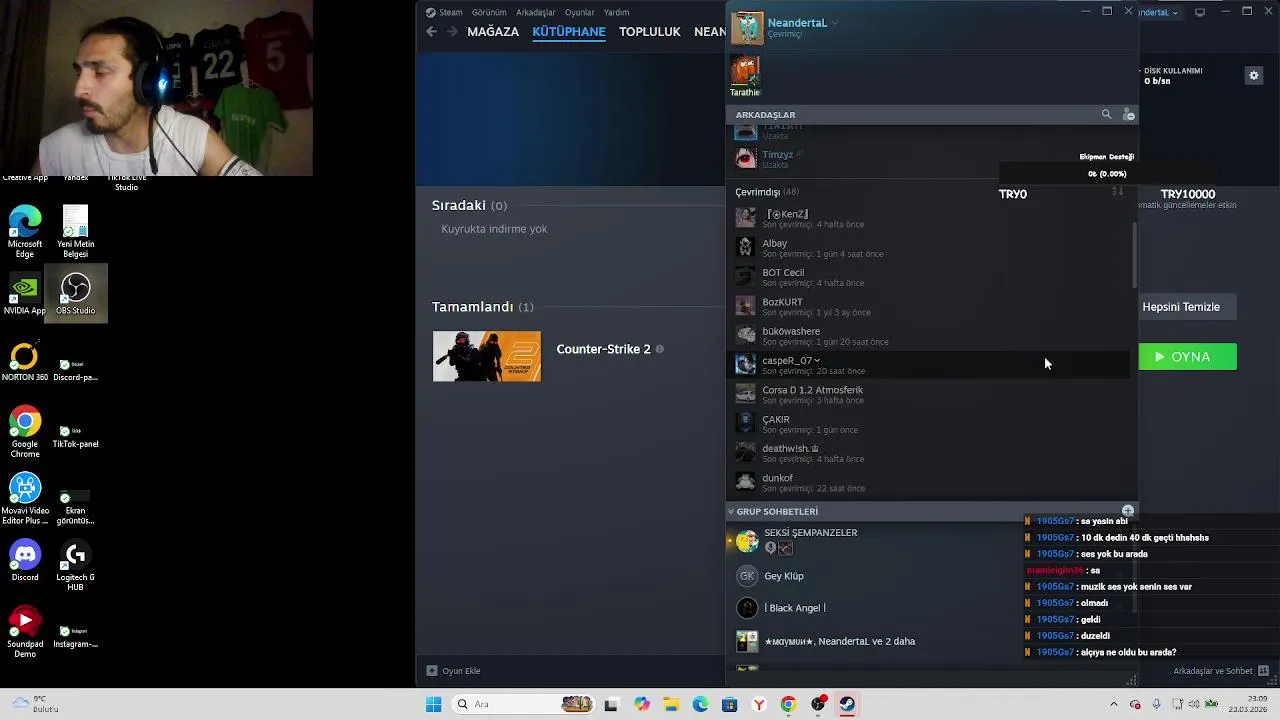This screenshot has width=1280, height=720.
Task: Search friends with magnifier icon
Action: [1106, 115]
